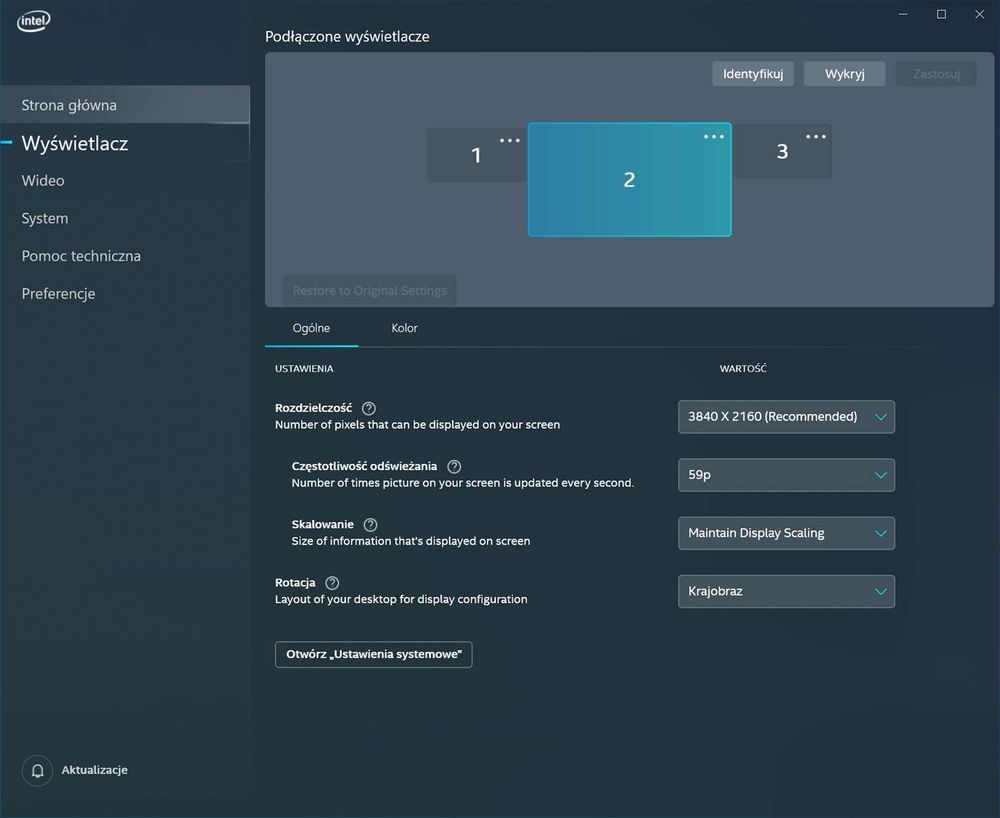Select the Ogólne tab
Image resolution: width=1000 pixels, height=818 pixels.
click(311, 328)
